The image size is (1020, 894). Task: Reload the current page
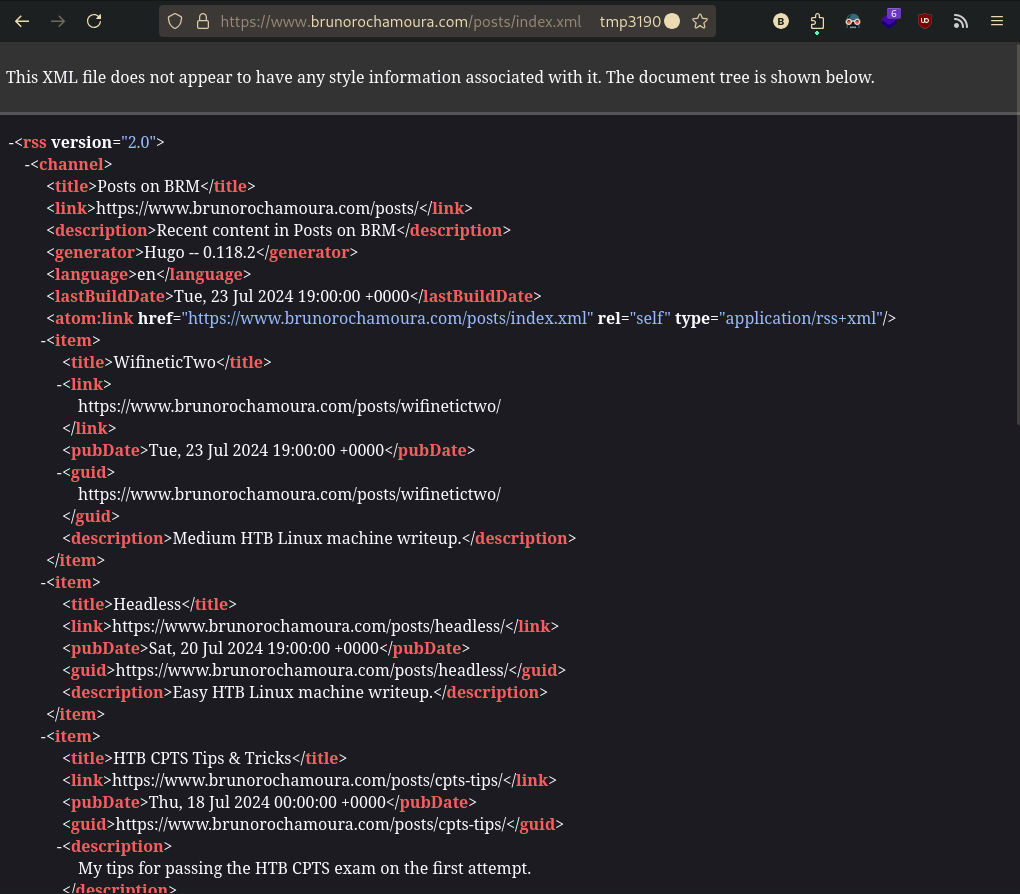94,21
